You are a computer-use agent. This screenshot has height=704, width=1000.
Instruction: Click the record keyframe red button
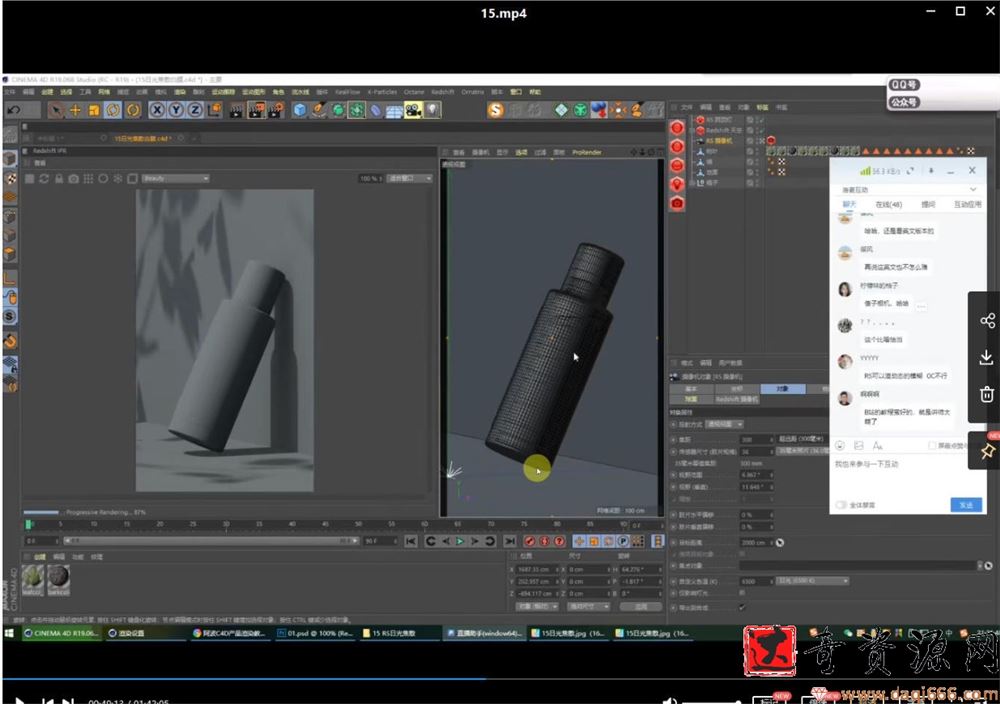point(529,541)
